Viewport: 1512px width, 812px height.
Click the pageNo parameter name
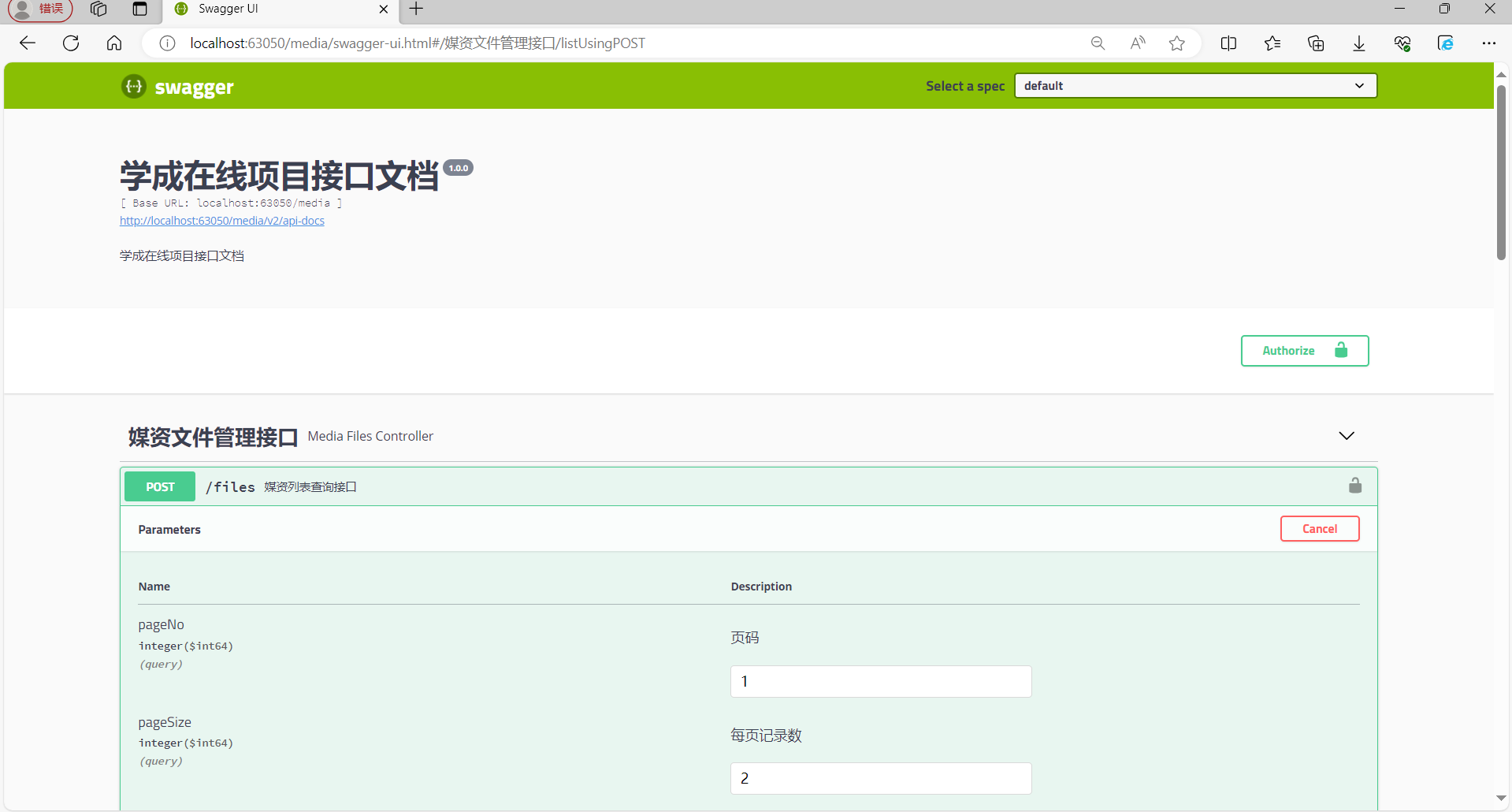pos(162,624)
